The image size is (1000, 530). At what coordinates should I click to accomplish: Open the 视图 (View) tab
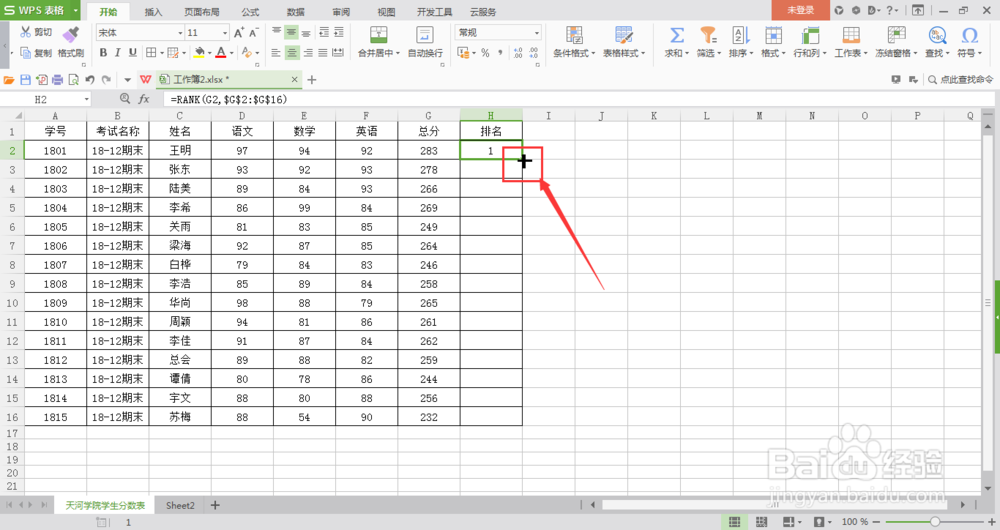click(386, 11)
